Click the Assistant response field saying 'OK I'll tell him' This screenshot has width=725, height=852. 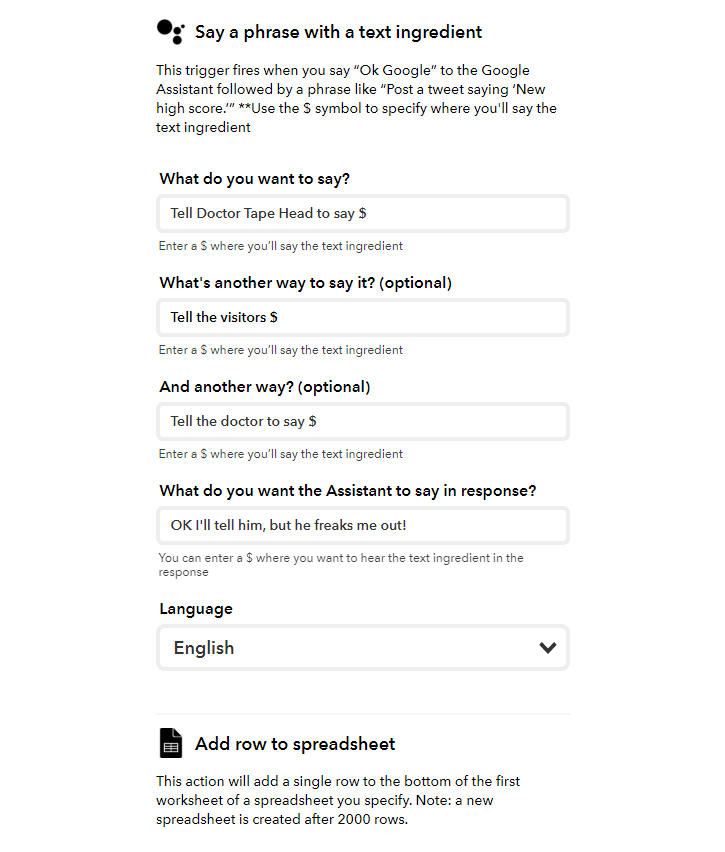(362, 525)
